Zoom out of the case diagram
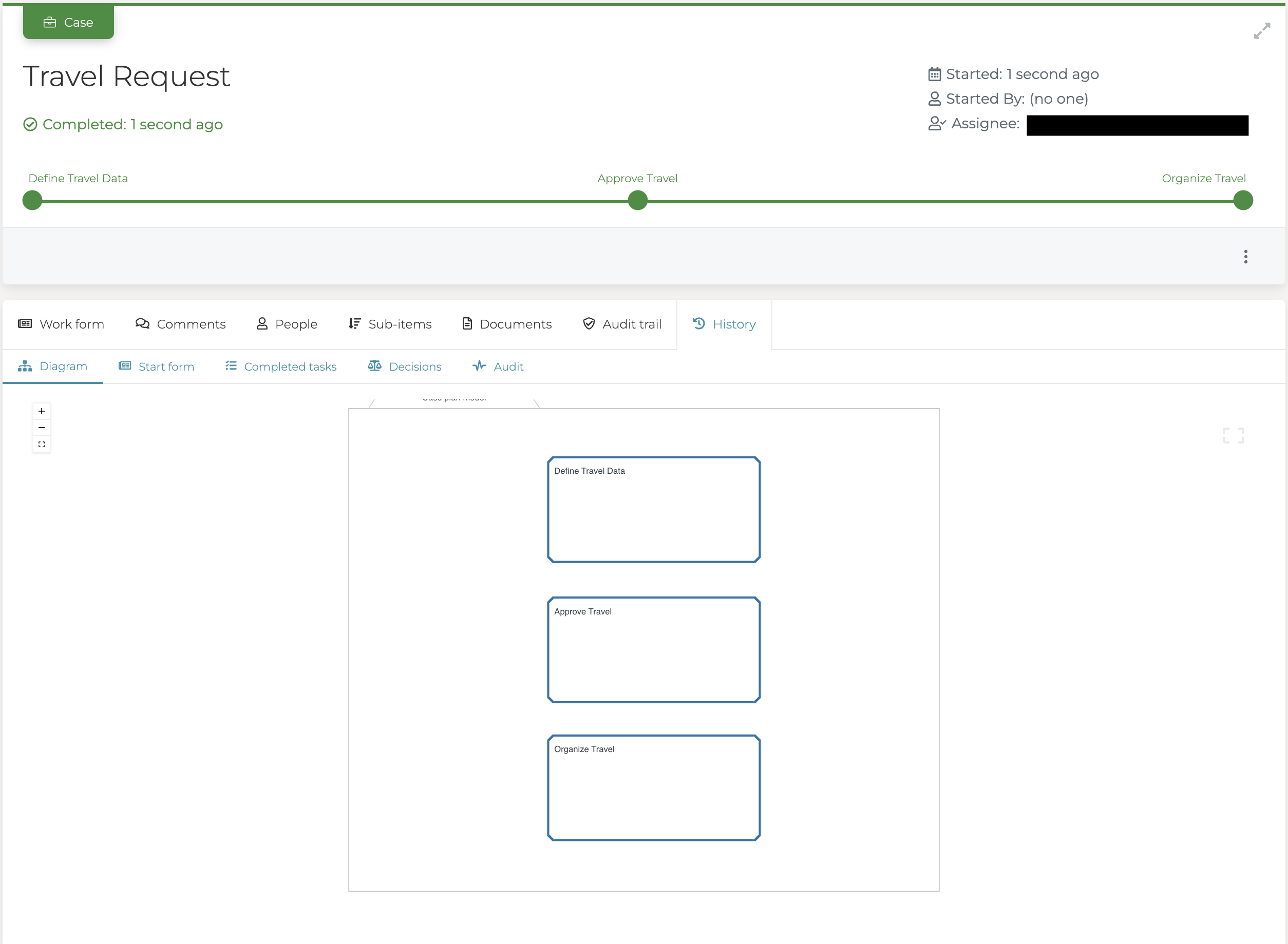 pos(41,427)
